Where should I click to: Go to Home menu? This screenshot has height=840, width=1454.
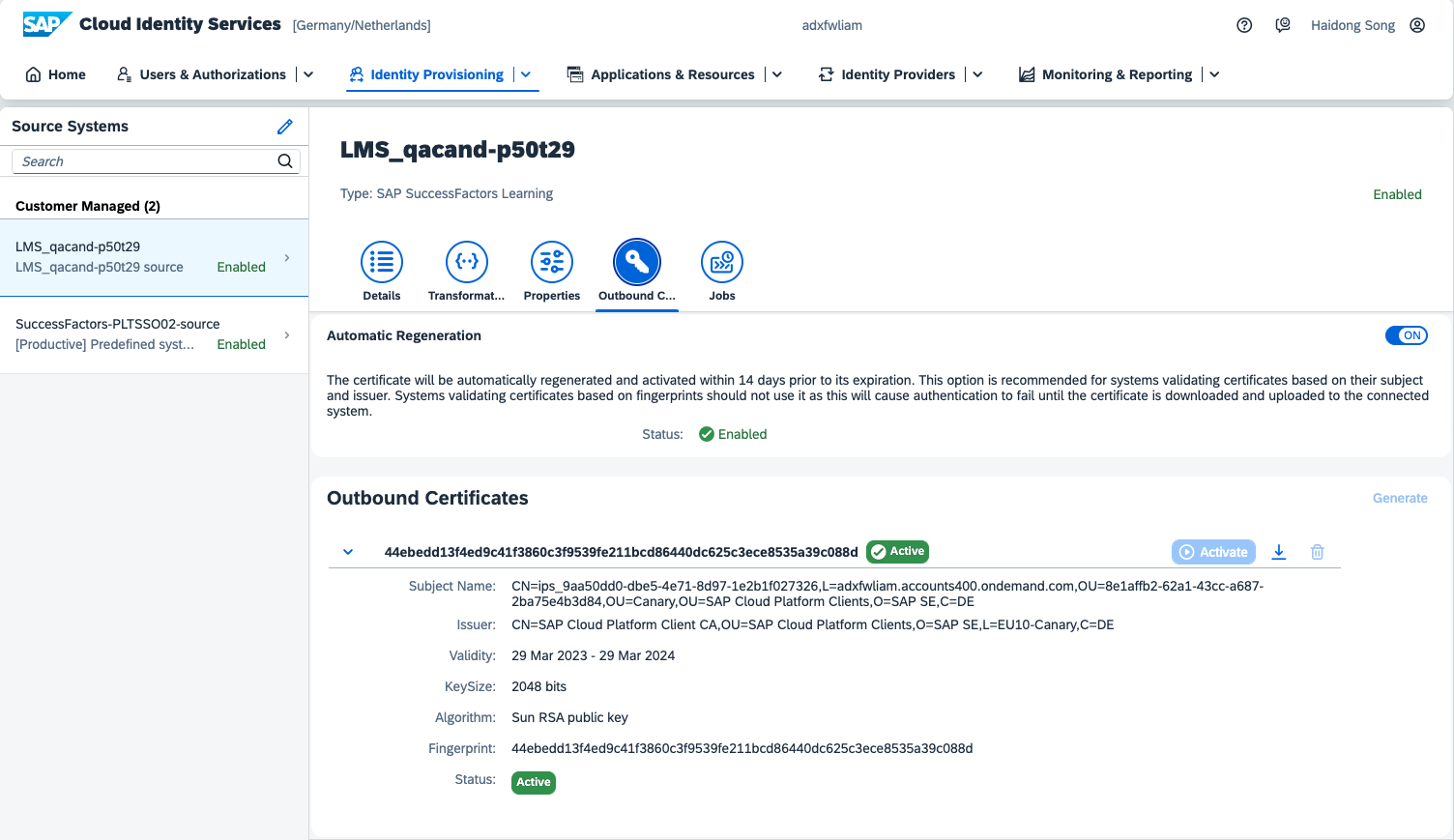coord(67,74)
